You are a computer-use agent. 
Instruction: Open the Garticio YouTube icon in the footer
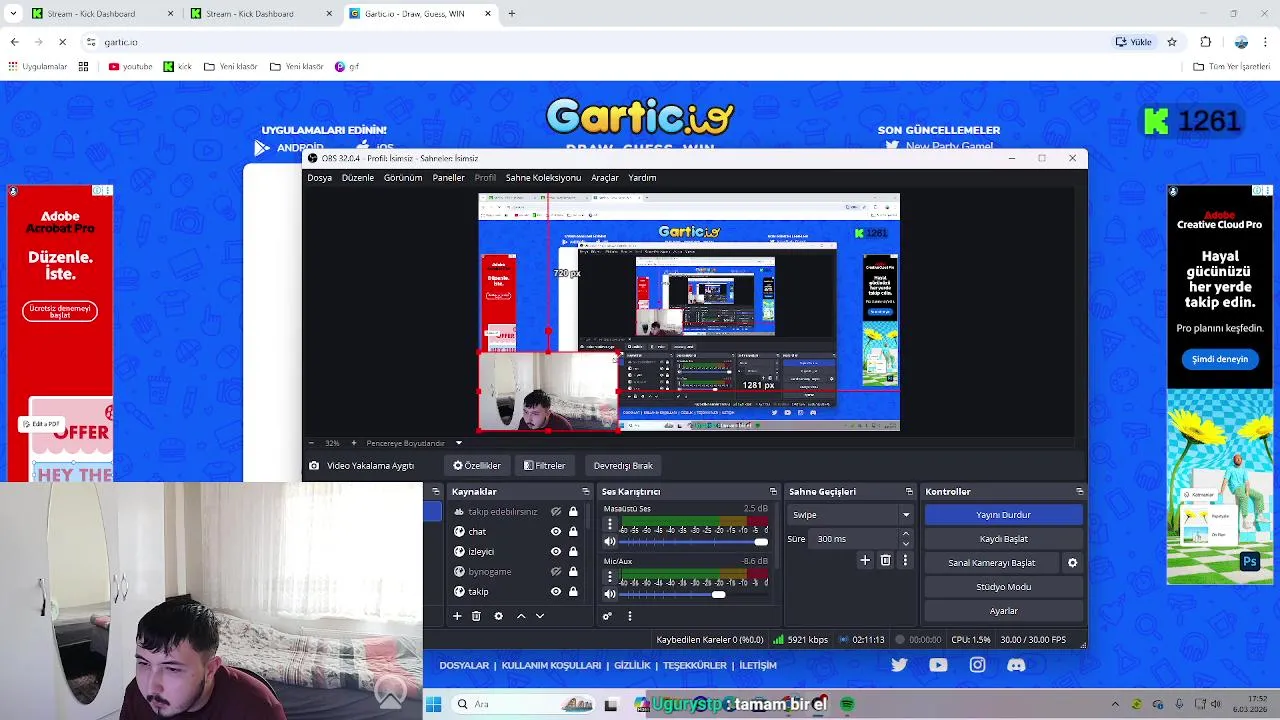point(938,665)
